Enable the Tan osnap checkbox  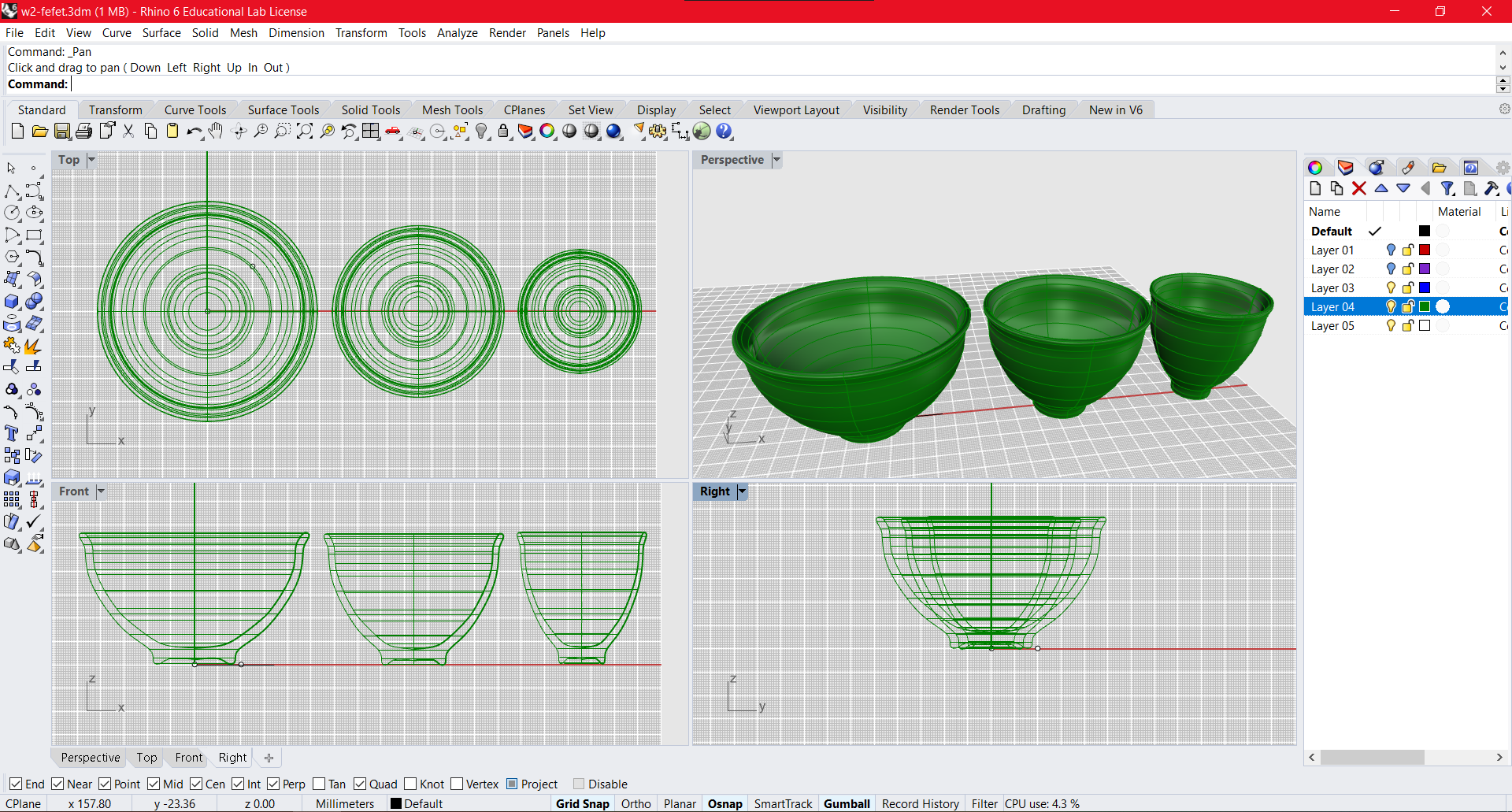pyautogui.click(x=319, y=784)
